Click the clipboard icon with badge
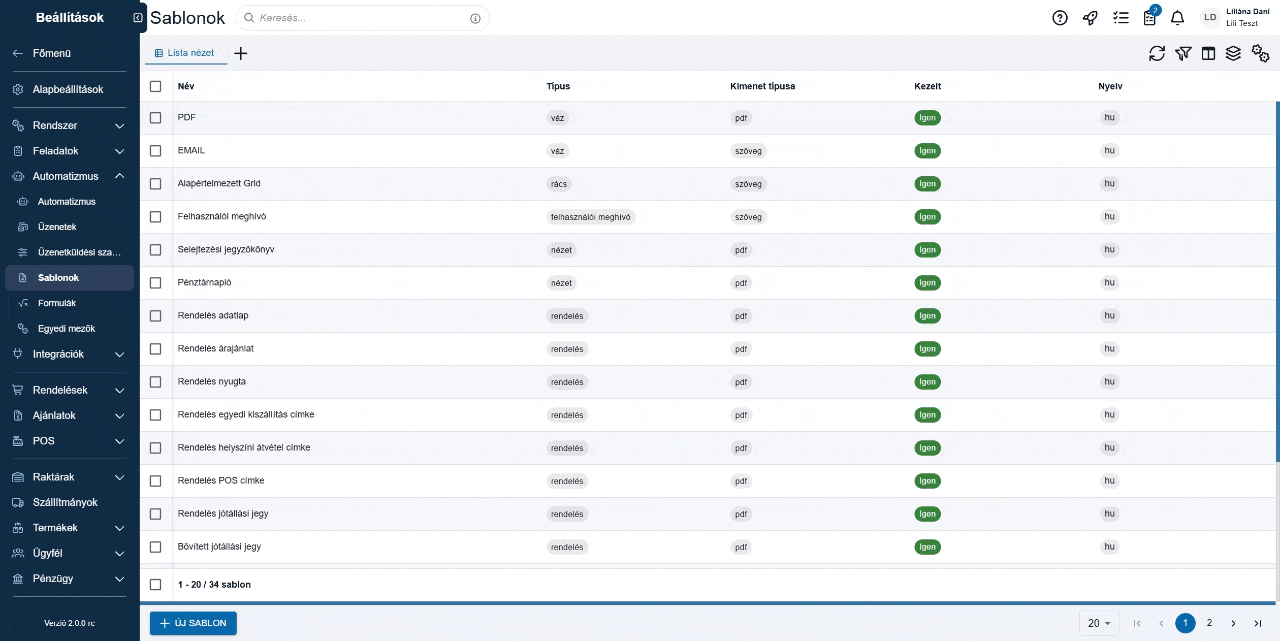This screenshot has height=641, width=1280. (x=1150, y=18)
